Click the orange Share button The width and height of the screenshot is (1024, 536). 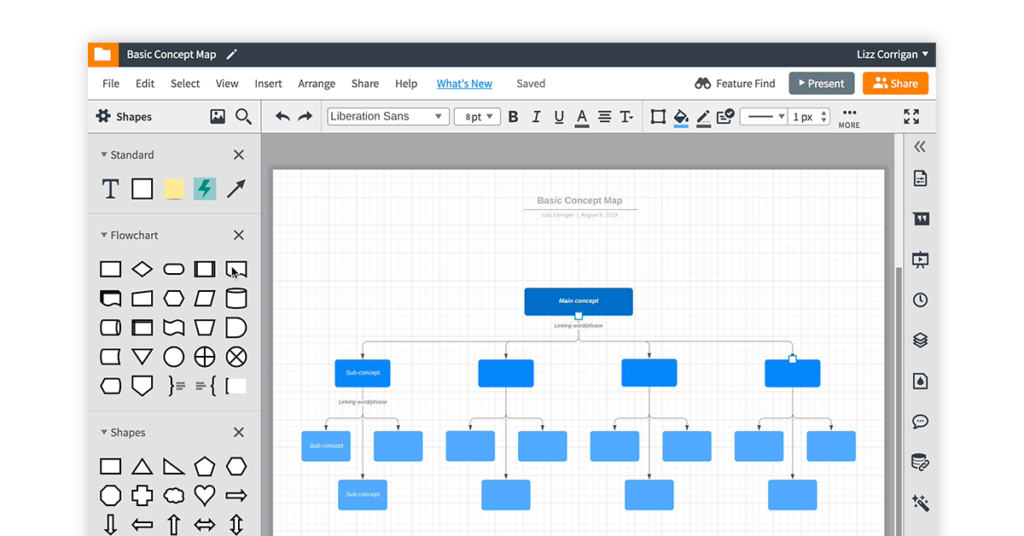[x=895, y=84]
